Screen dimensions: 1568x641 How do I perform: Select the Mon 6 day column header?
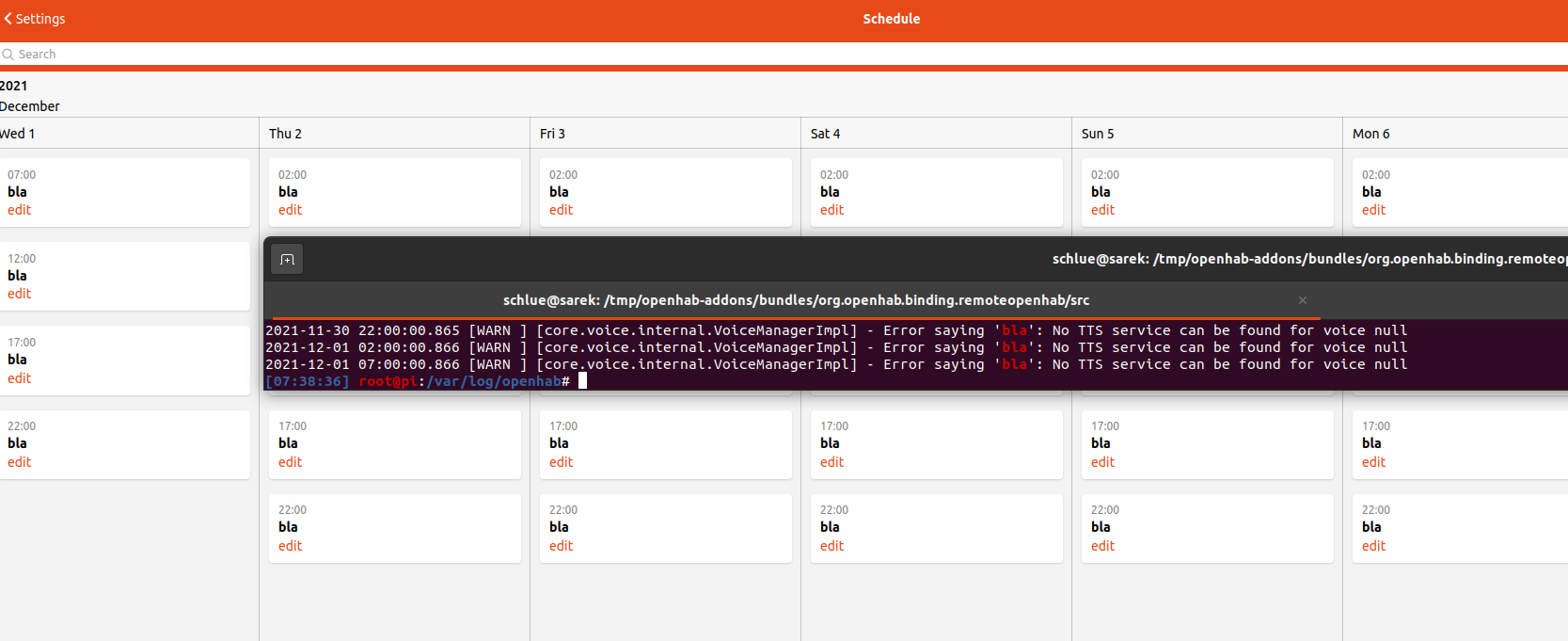coord(1370,134)
